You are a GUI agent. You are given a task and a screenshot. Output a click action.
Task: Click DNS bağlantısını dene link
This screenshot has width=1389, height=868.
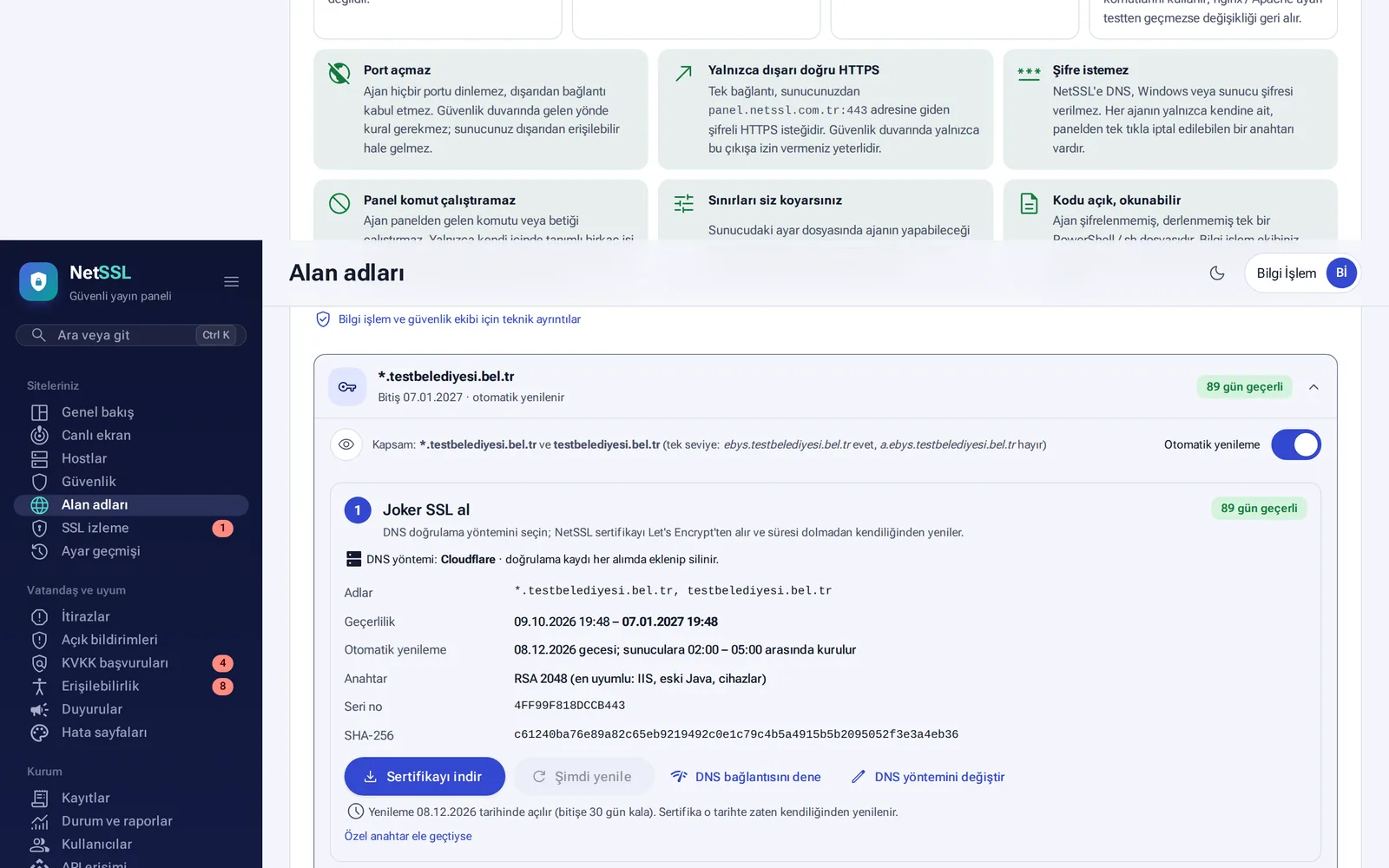tap(746, 777)
